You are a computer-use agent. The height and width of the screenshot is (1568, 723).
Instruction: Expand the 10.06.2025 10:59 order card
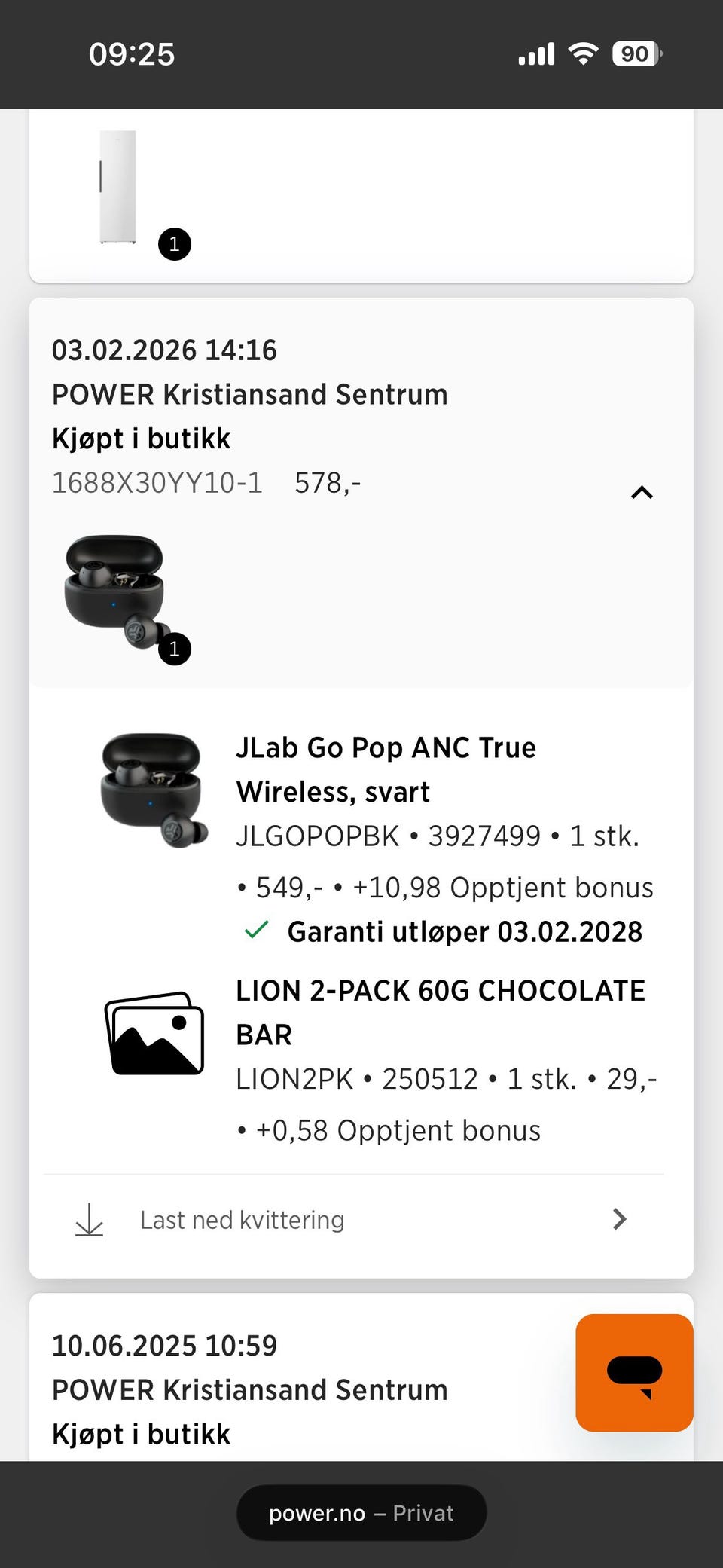(361, 1377)
